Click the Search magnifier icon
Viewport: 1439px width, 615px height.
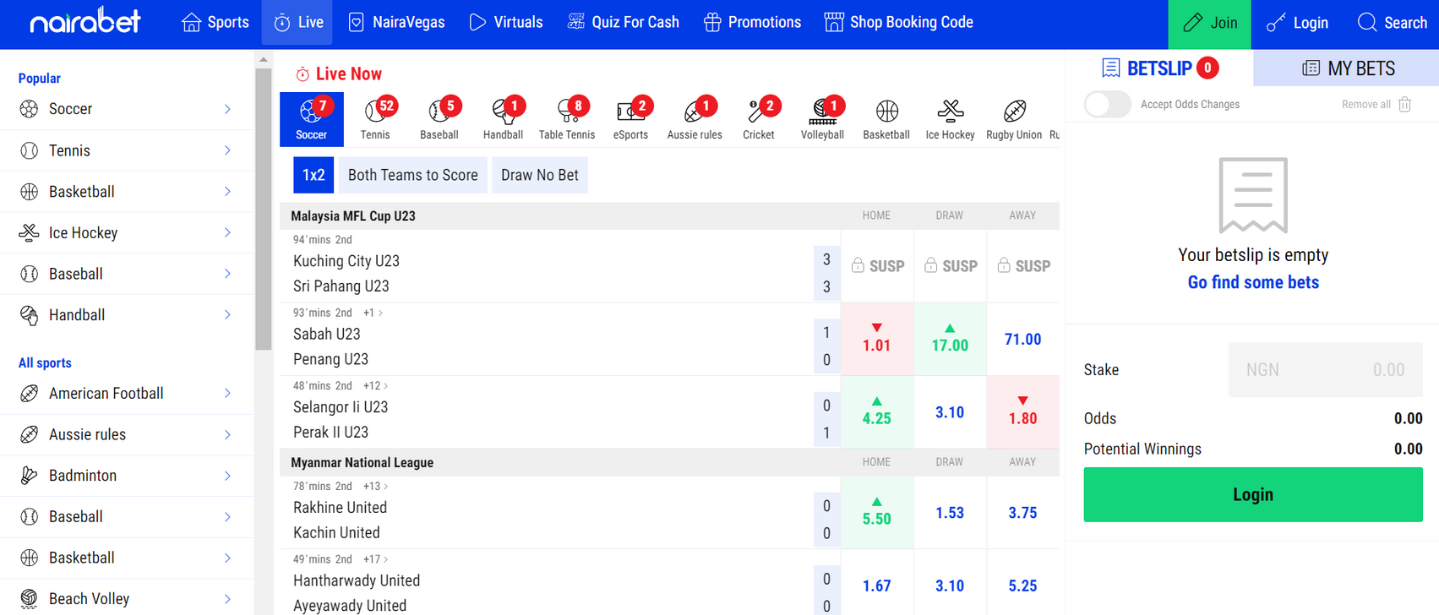[1367, 22]
